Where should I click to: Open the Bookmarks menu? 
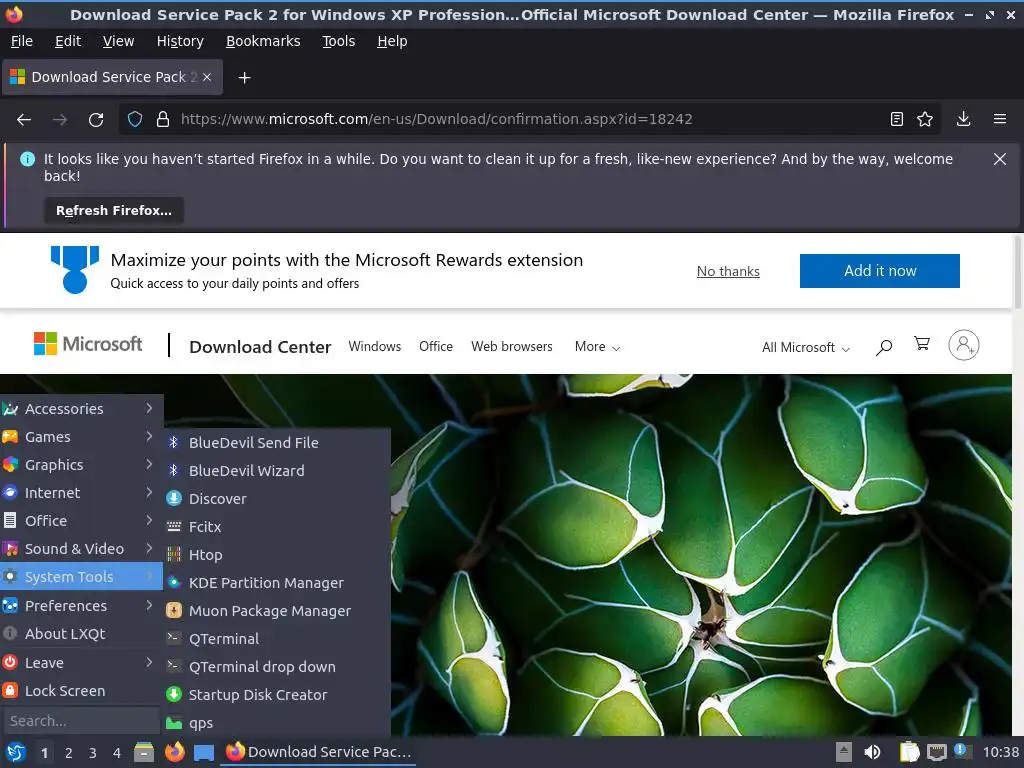[x=263, y=41]
